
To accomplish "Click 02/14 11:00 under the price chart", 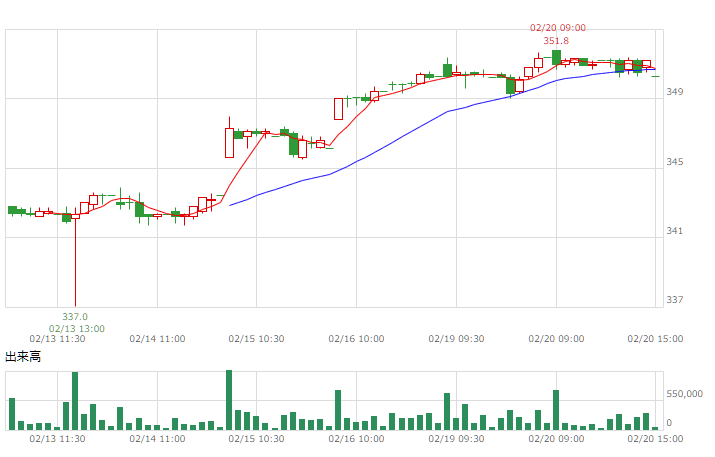I will tap(157, 339).
